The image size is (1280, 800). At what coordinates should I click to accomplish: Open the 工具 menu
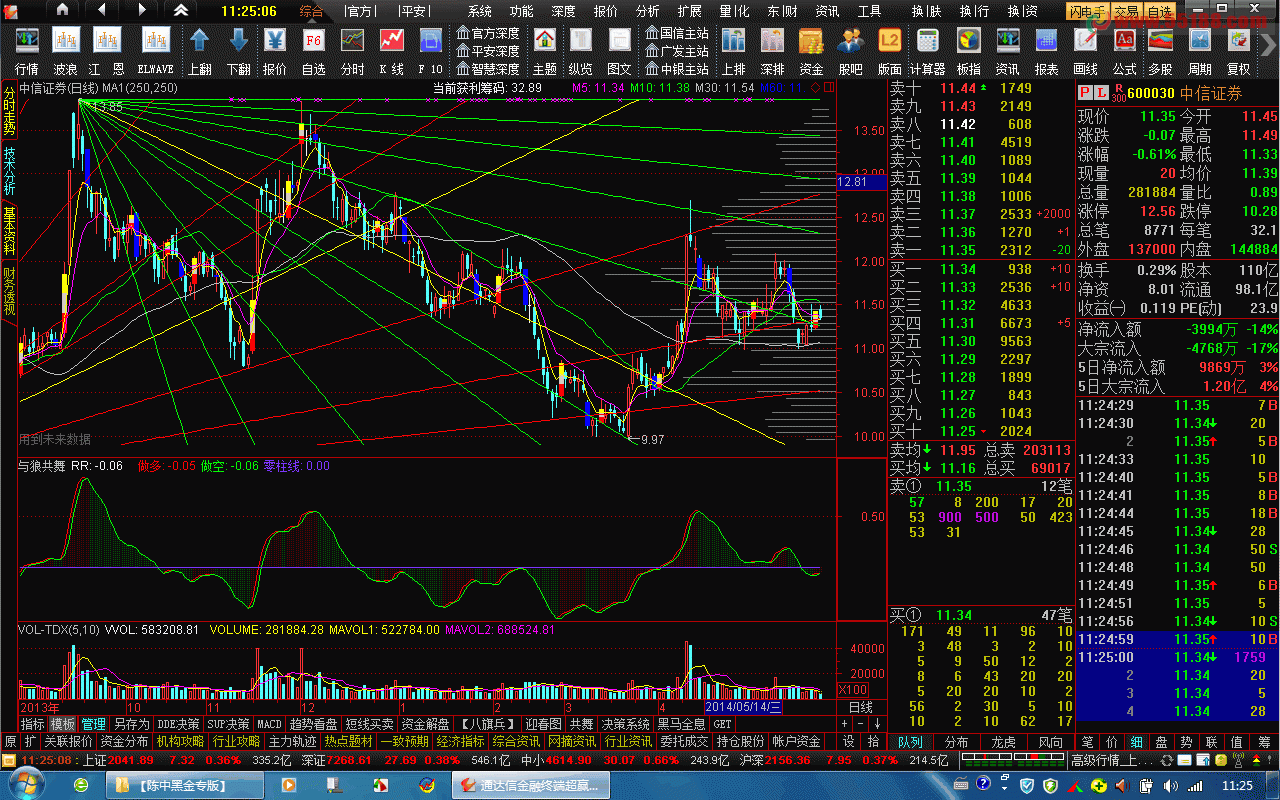pyautogui.click(x=870, y=11)
